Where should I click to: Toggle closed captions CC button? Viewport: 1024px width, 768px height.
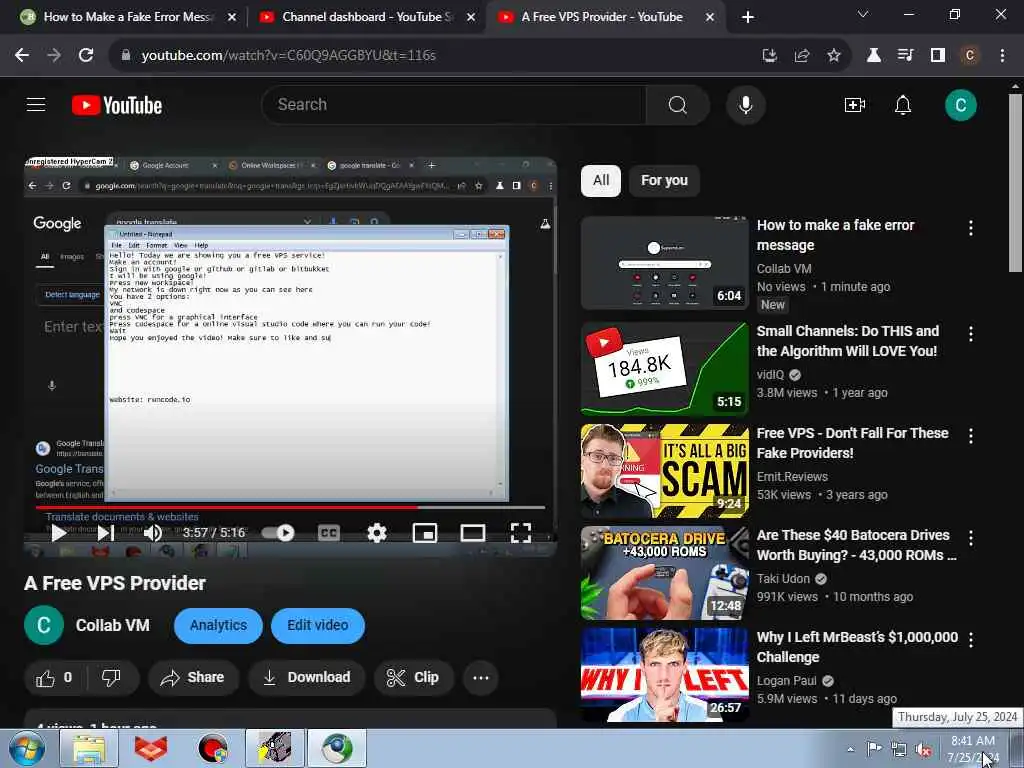click(328, 533)
